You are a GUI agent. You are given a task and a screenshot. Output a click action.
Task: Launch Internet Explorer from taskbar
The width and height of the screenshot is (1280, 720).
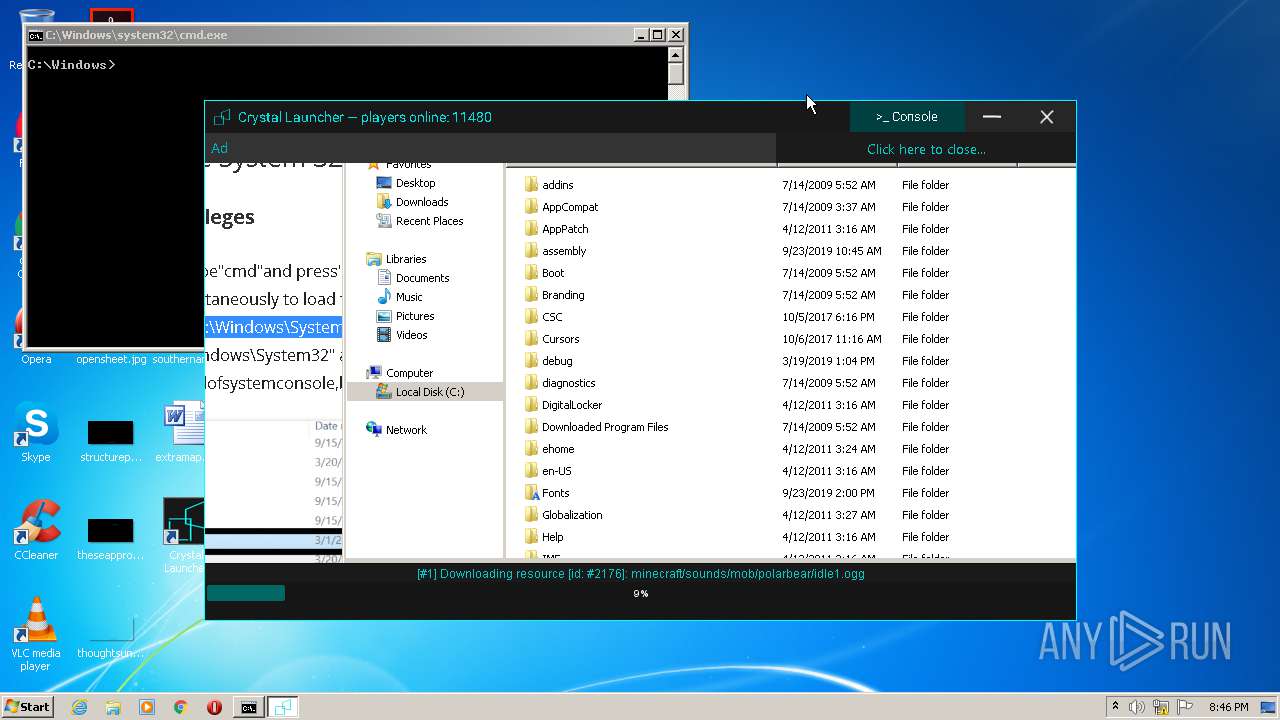(x=79, y=707)
